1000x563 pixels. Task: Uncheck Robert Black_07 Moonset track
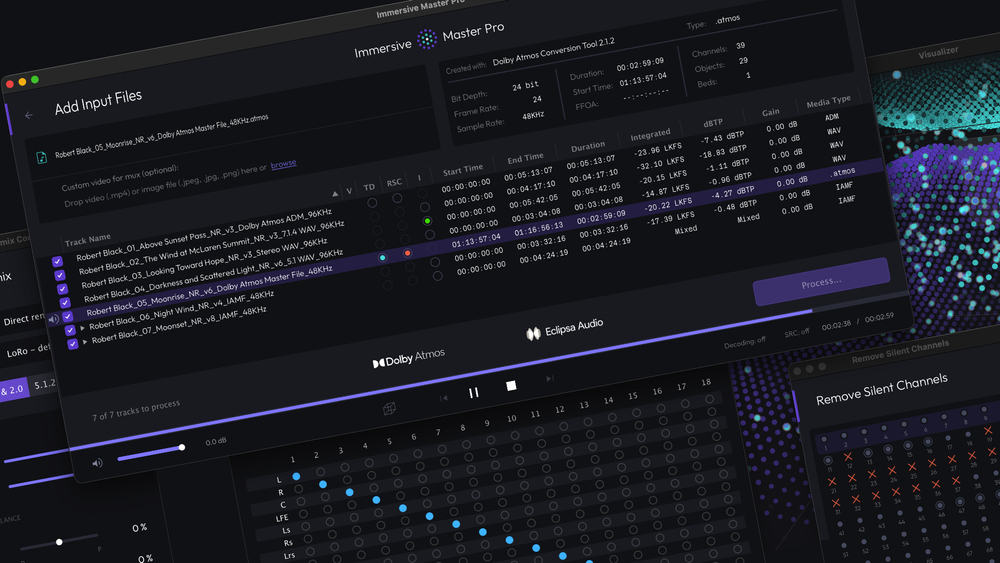(73, 344)
